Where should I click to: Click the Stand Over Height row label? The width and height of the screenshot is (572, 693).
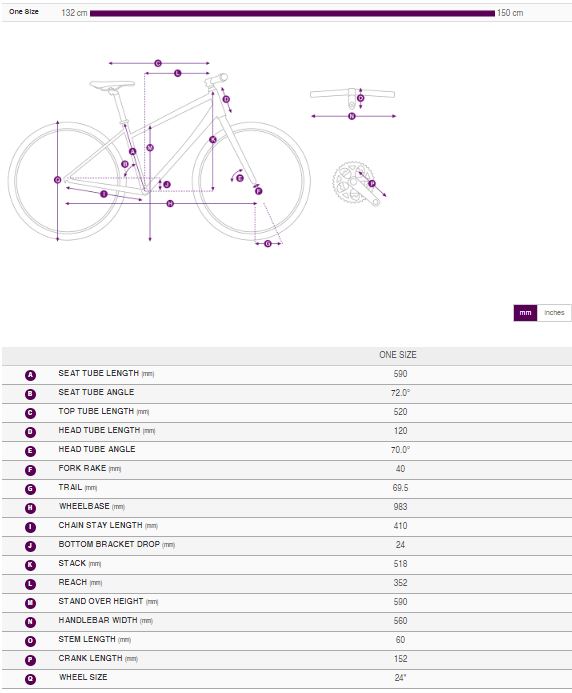pyautogui.click(x=108, y=602)
